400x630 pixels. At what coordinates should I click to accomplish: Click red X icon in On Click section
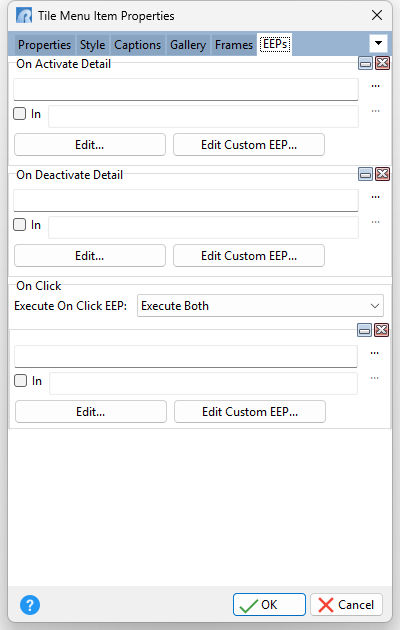point(382,330)
